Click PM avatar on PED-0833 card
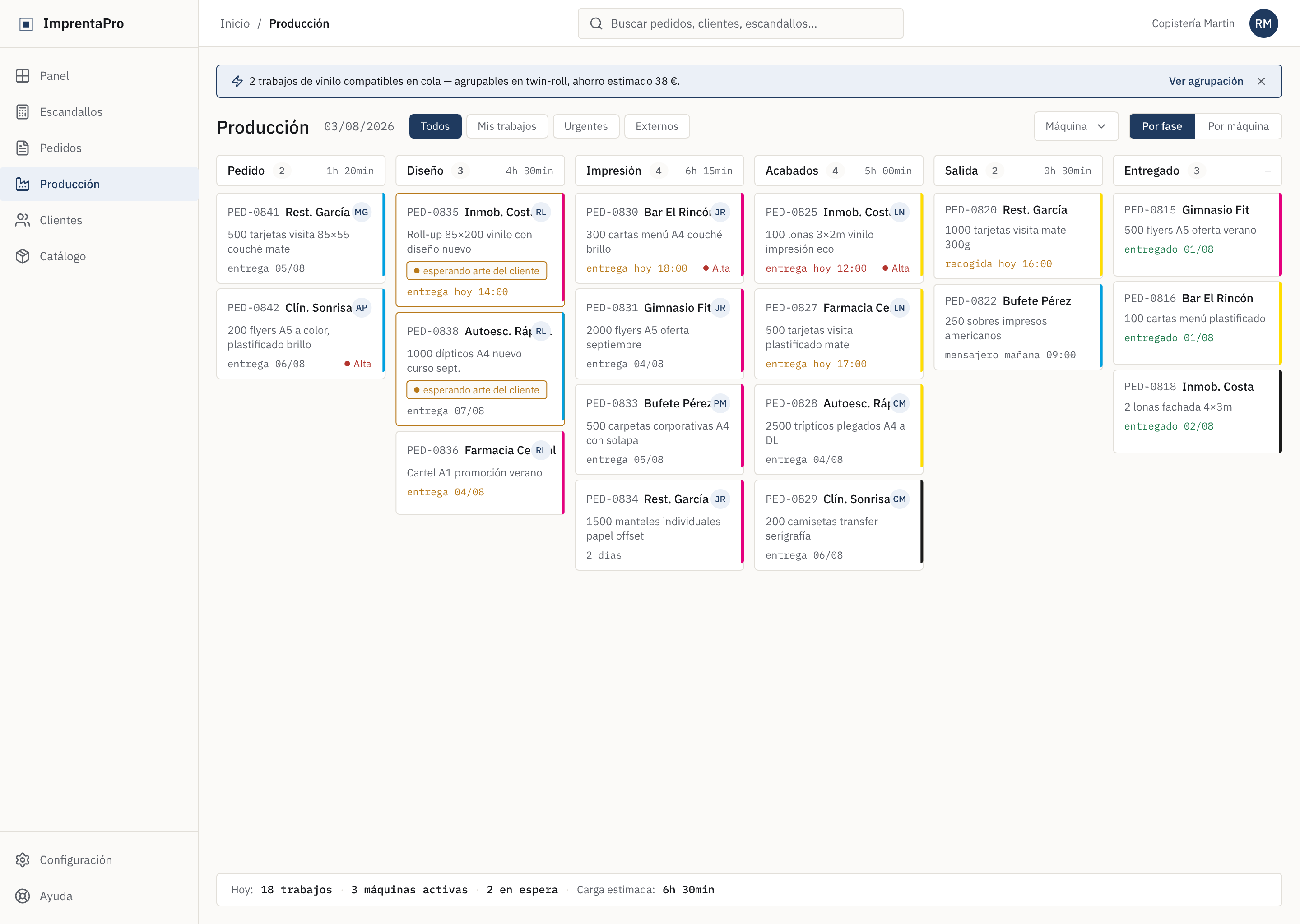Image resolution: width=1300 pixels, height=924 pixels. [x=720, y=403]
